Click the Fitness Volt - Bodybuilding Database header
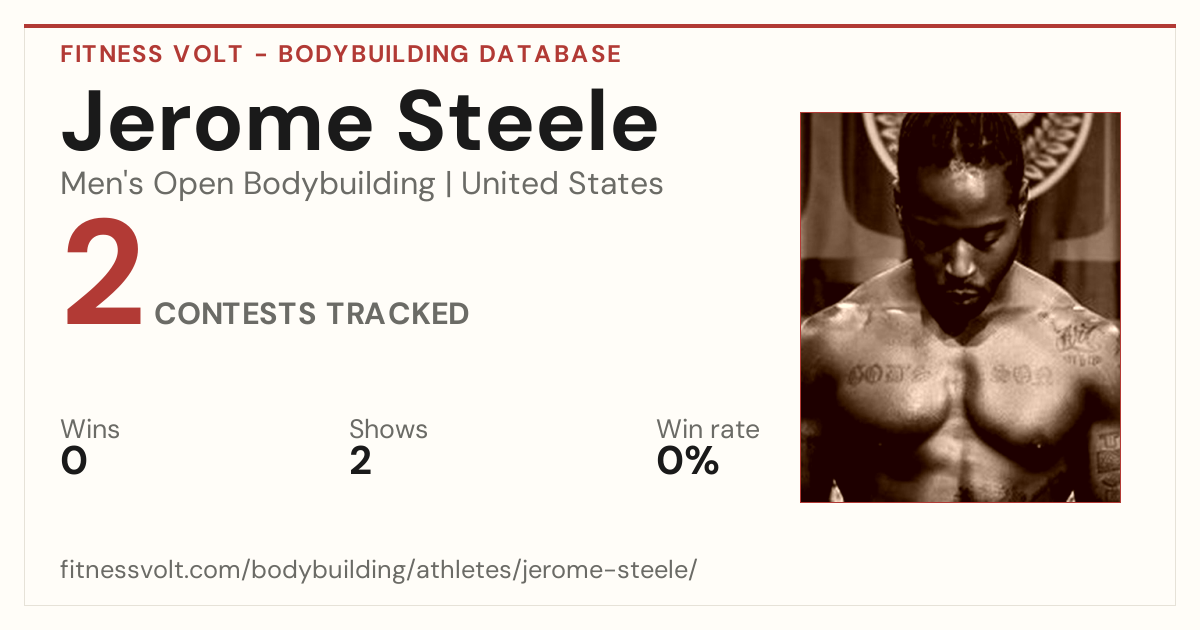1200x630 pixels. click(x=341, y=54)
